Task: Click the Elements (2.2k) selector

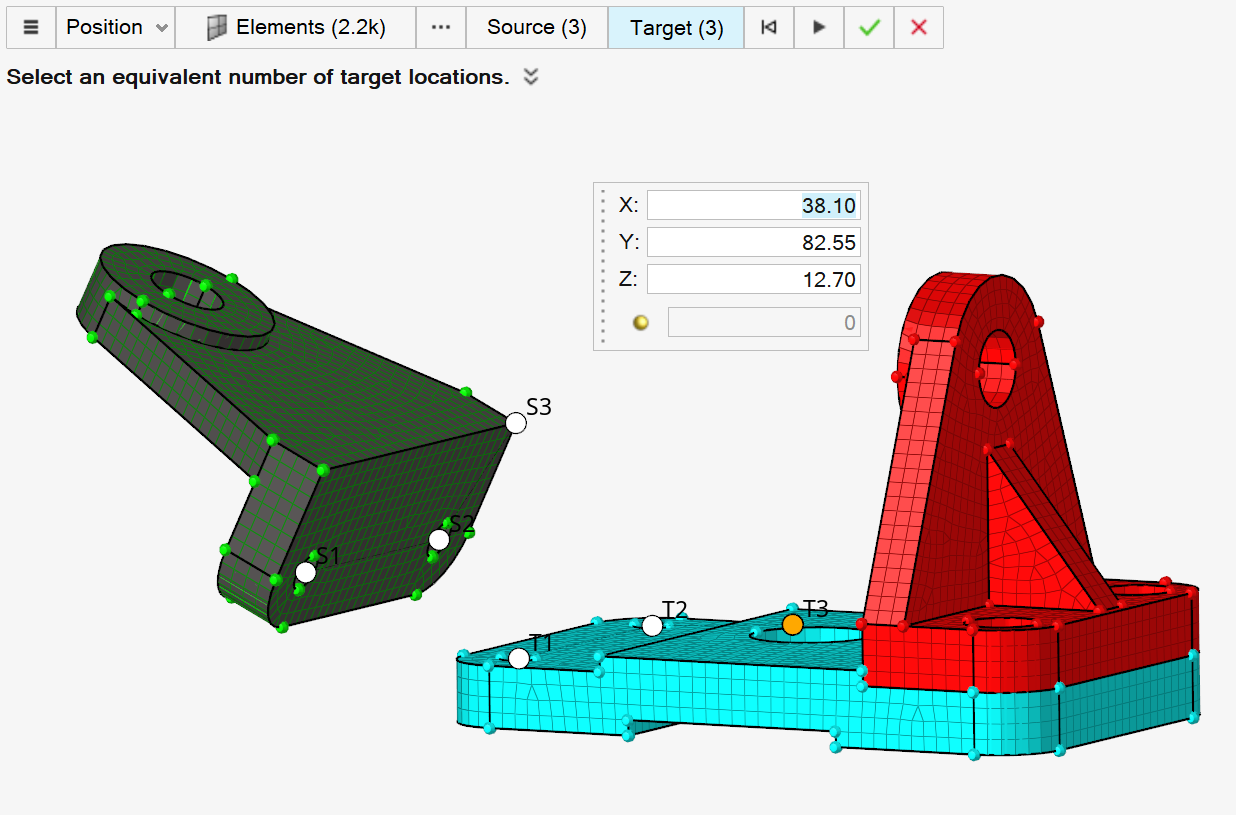Action: (x=296, y=27)
